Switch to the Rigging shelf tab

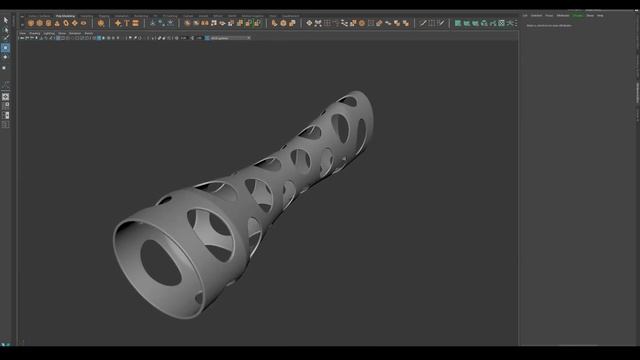(x=104, y=16)
